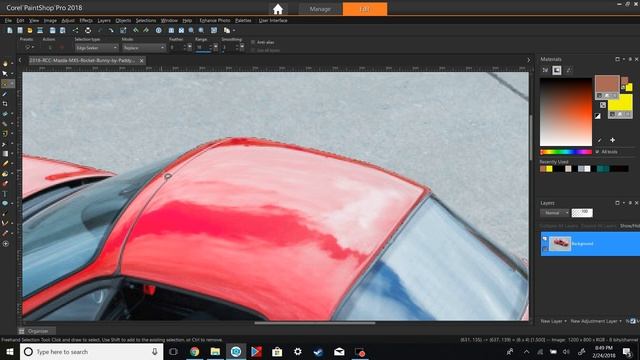Click the Share toolbar icon

click(76, 30)
